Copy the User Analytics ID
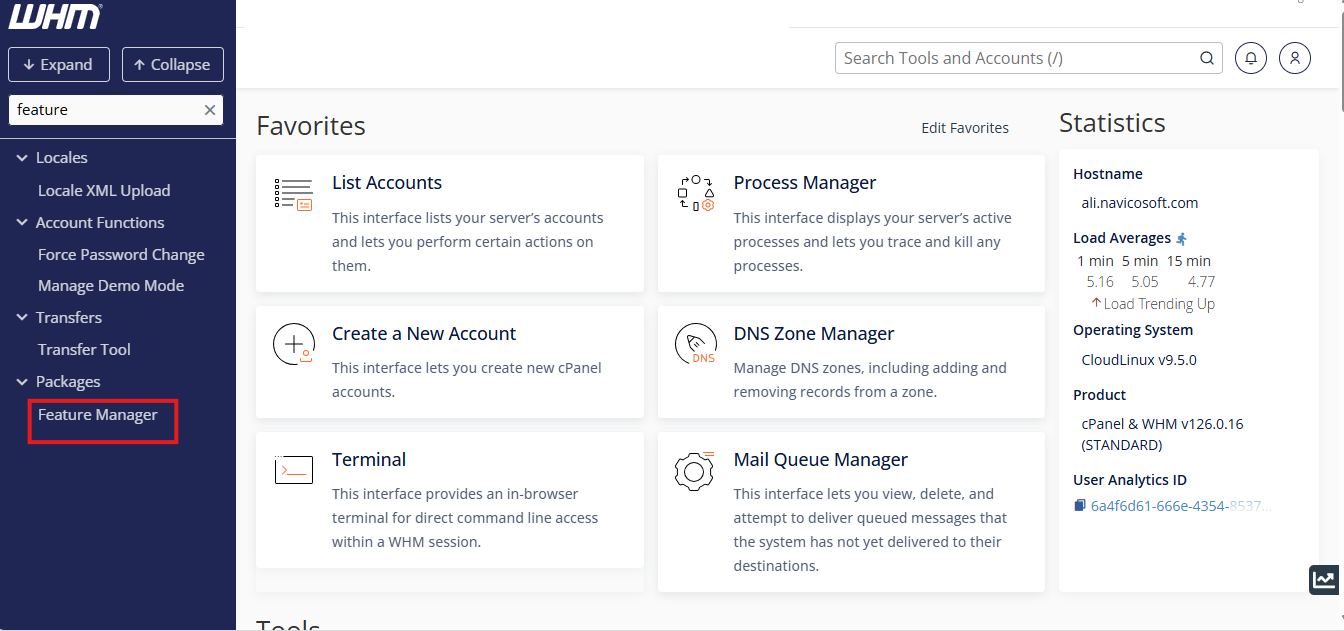This screenshot has height=631, width=1344. [x=1080, y=506]
